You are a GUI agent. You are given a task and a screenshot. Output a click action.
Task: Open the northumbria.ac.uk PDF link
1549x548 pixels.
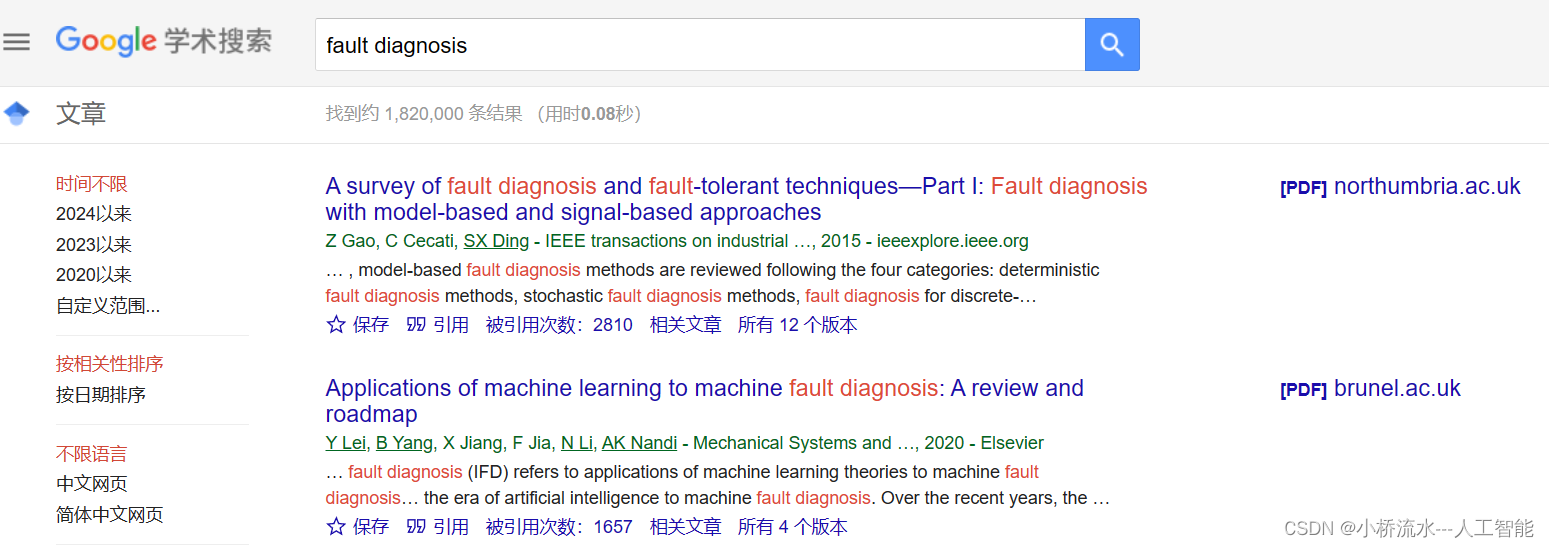(1400, 187)
